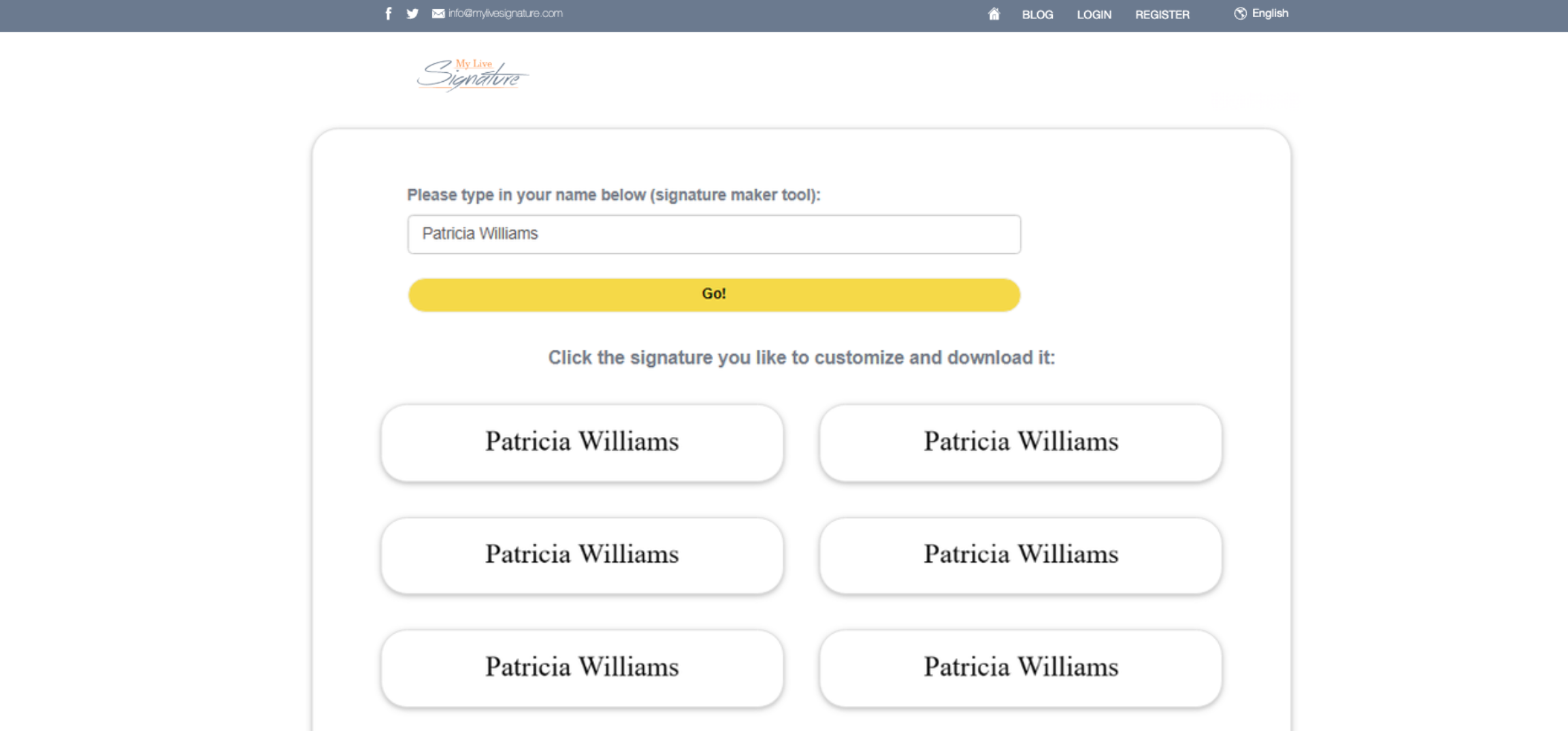The width and height of the screenshot is (1568, 731).
Task: Open the English language selector
Action: (1269, 13)
